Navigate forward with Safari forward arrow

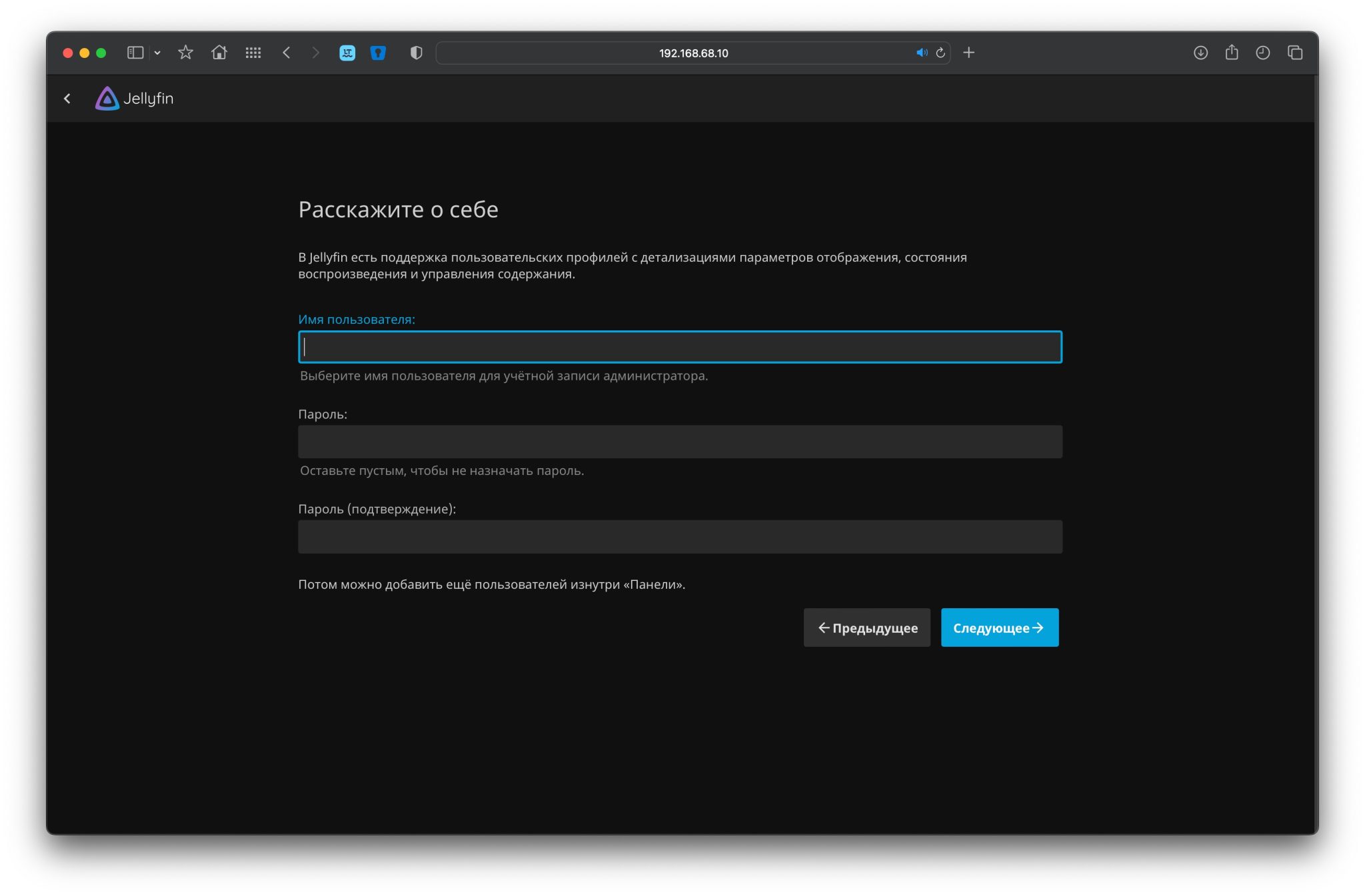point(316,53)
